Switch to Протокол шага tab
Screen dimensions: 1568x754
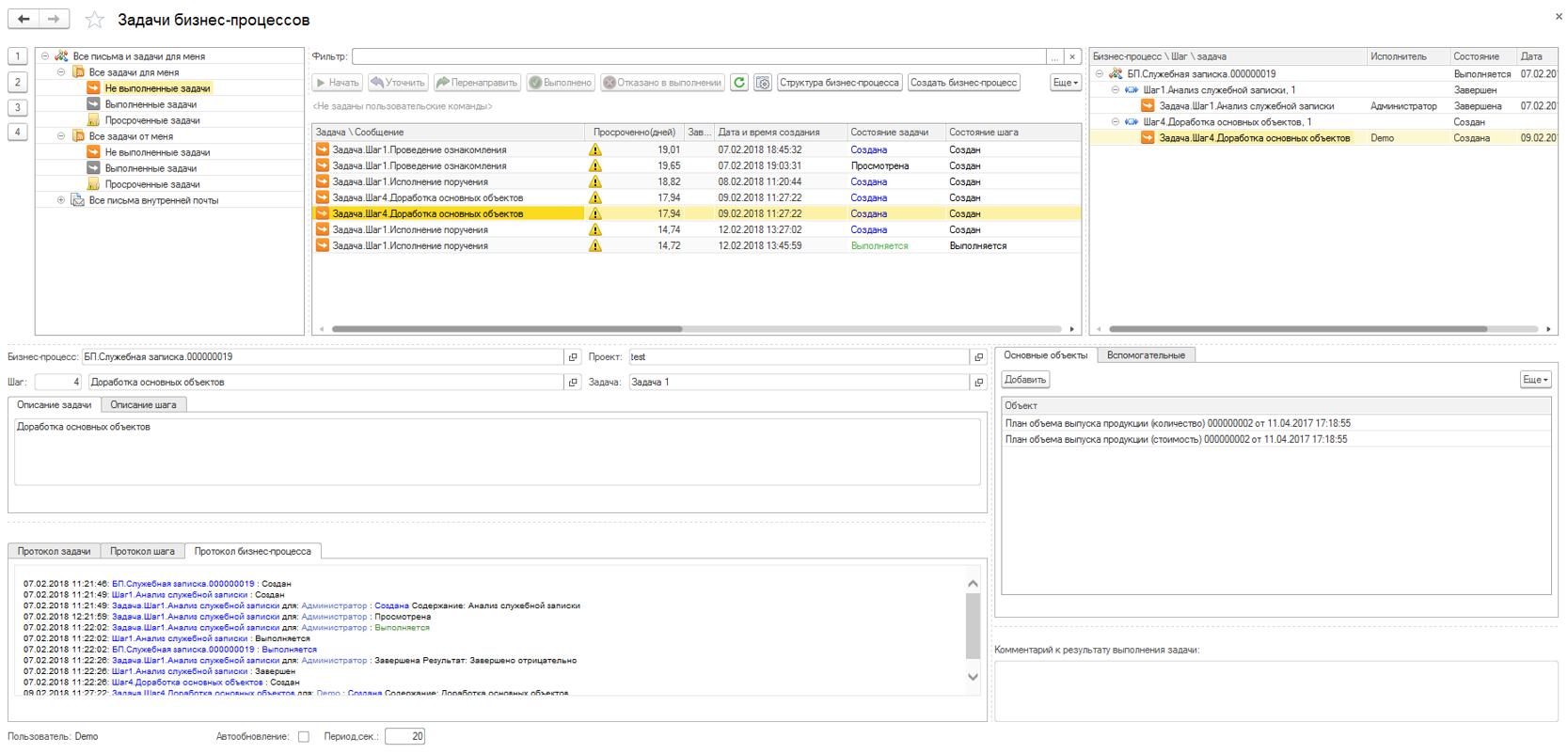[x=142, y=552]
